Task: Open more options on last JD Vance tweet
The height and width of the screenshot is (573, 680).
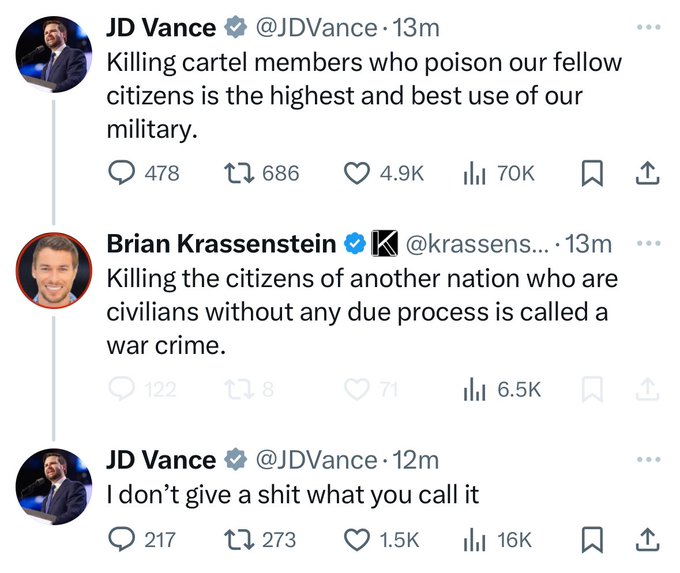Action: (648, 460)
